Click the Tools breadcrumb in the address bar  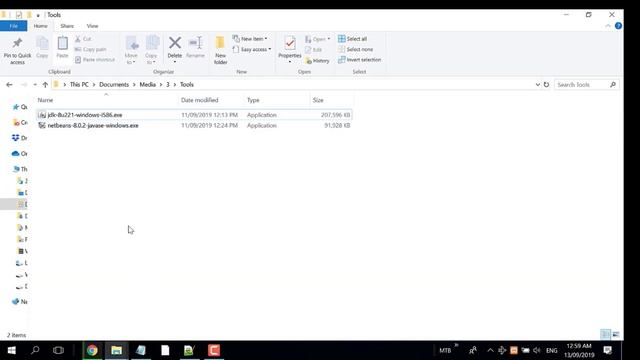coord(187,84)
